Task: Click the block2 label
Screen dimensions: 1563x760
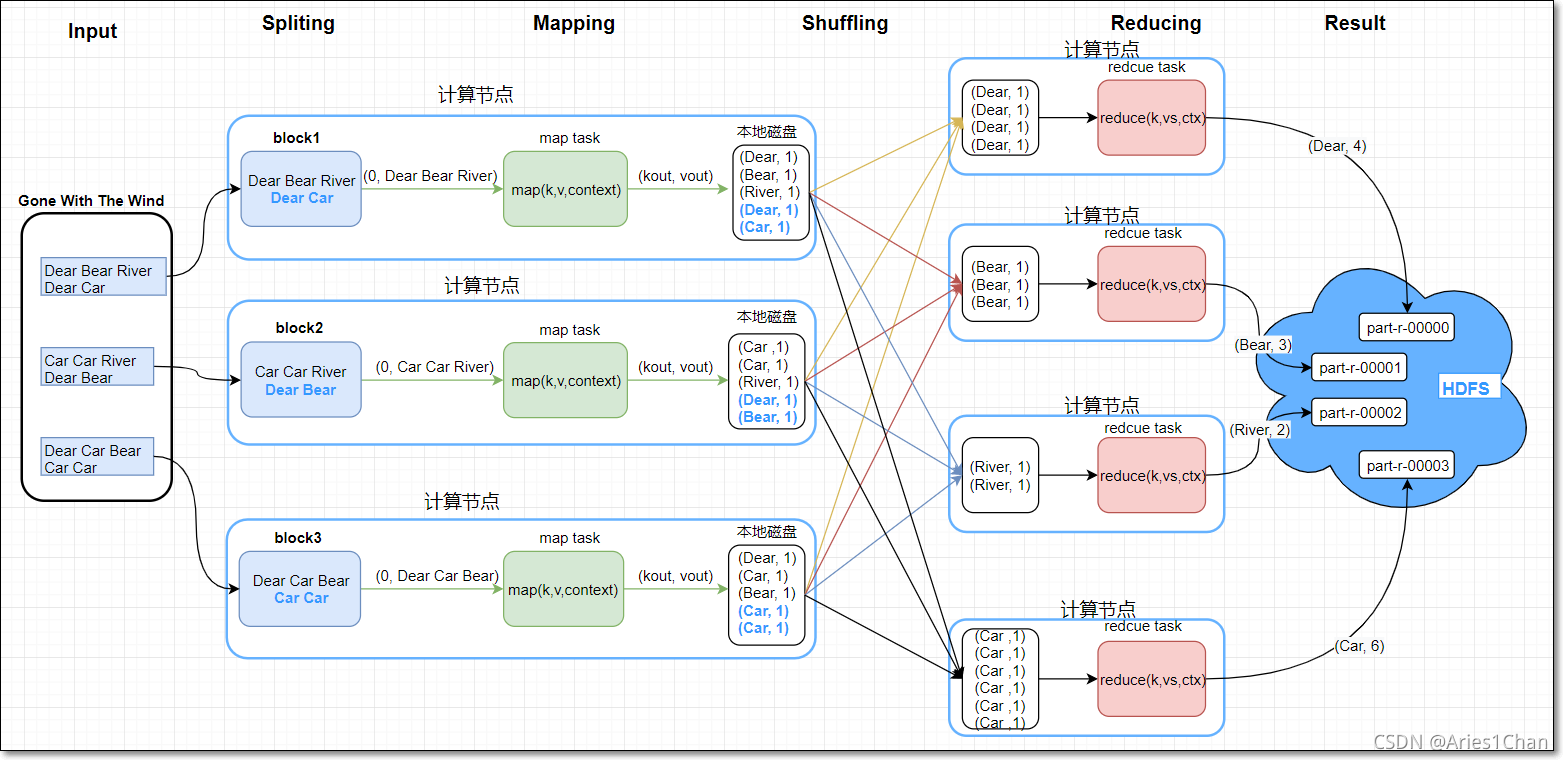Action: point(299,328)
